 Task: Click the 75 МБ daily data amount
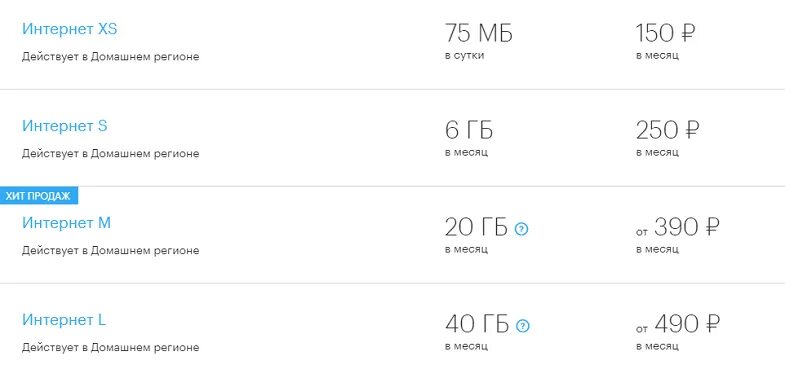[x=479, y=34]
